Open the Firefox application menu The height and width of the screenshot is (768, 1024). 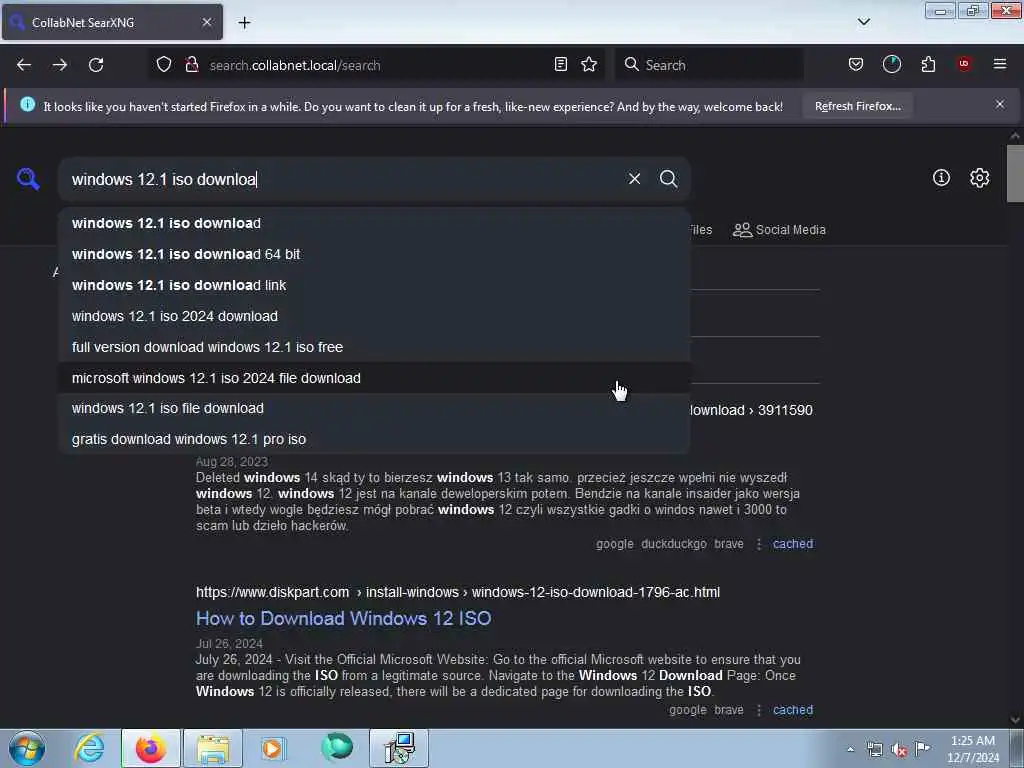tap(1000, 65)
